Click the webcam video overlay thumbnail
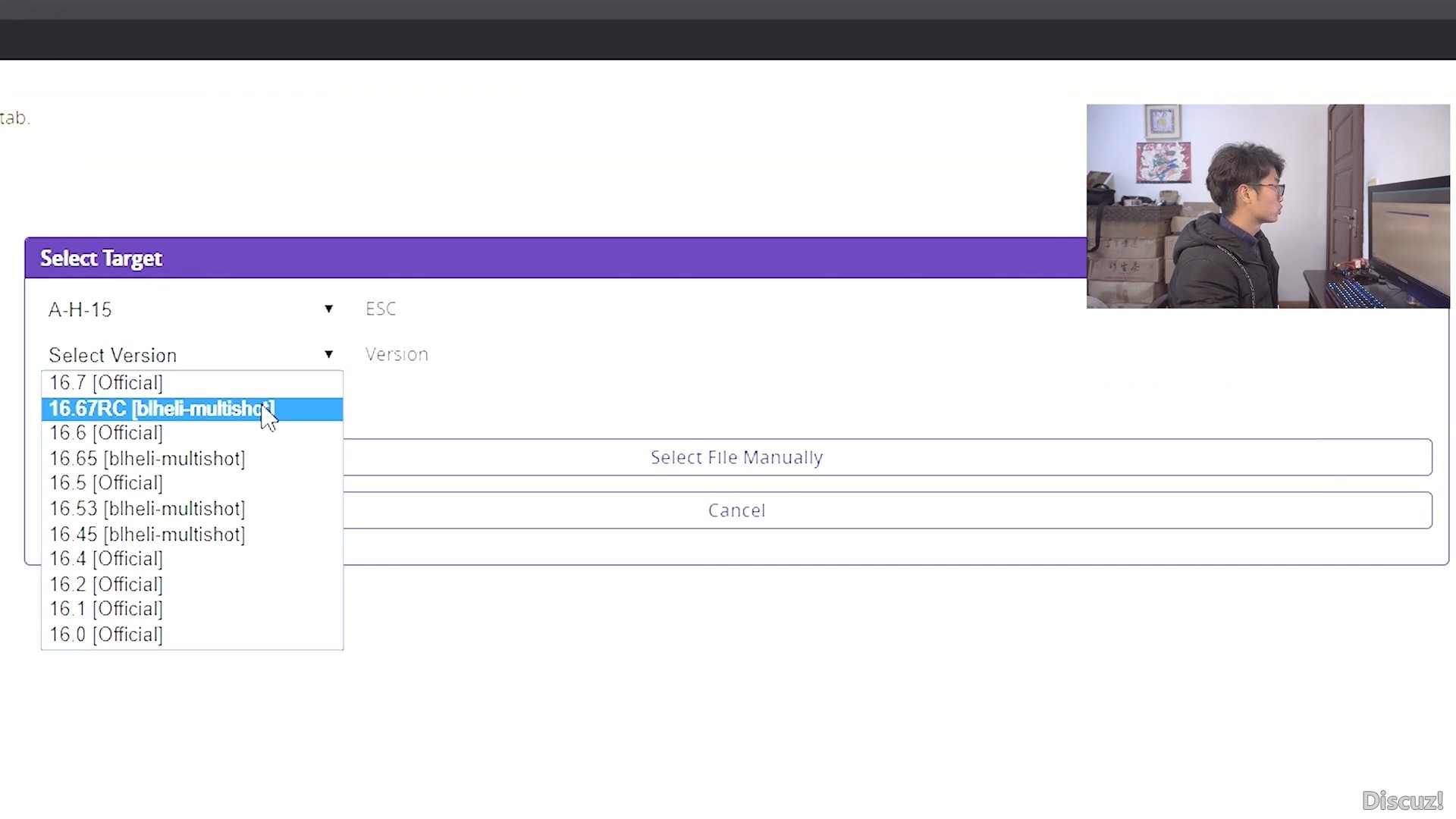This screenshot has height=819, width=1456. point(1268,206)
